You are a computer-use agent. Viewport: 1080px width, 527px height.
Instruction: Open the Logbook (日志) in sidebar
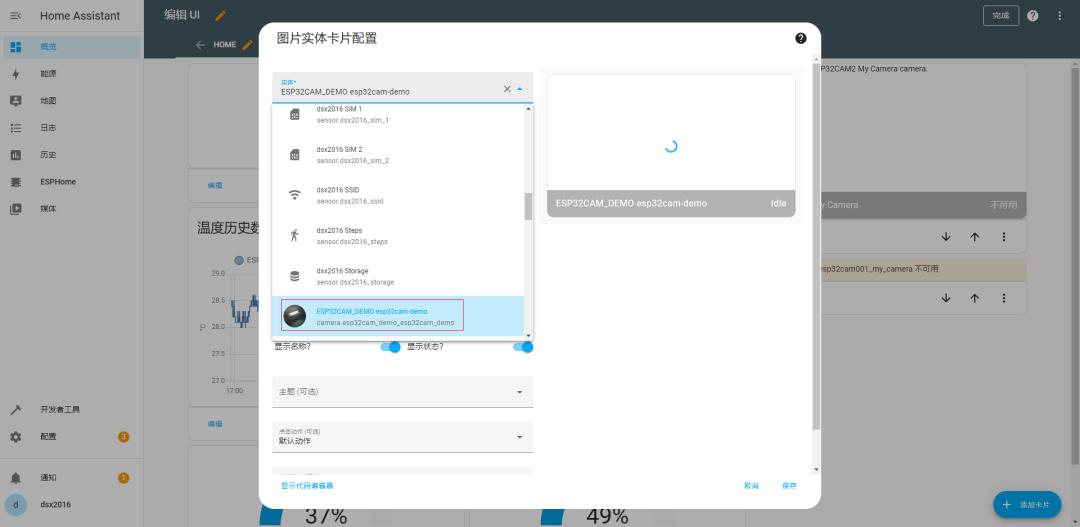pyautogui.click(x=72, y=128)
